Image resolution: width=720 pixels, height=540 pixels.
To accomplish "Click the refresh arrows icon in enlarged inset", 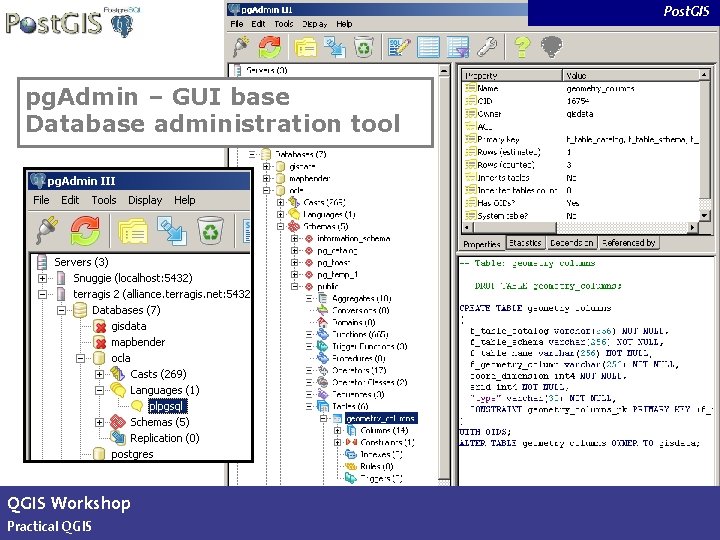I will (85, 230).
